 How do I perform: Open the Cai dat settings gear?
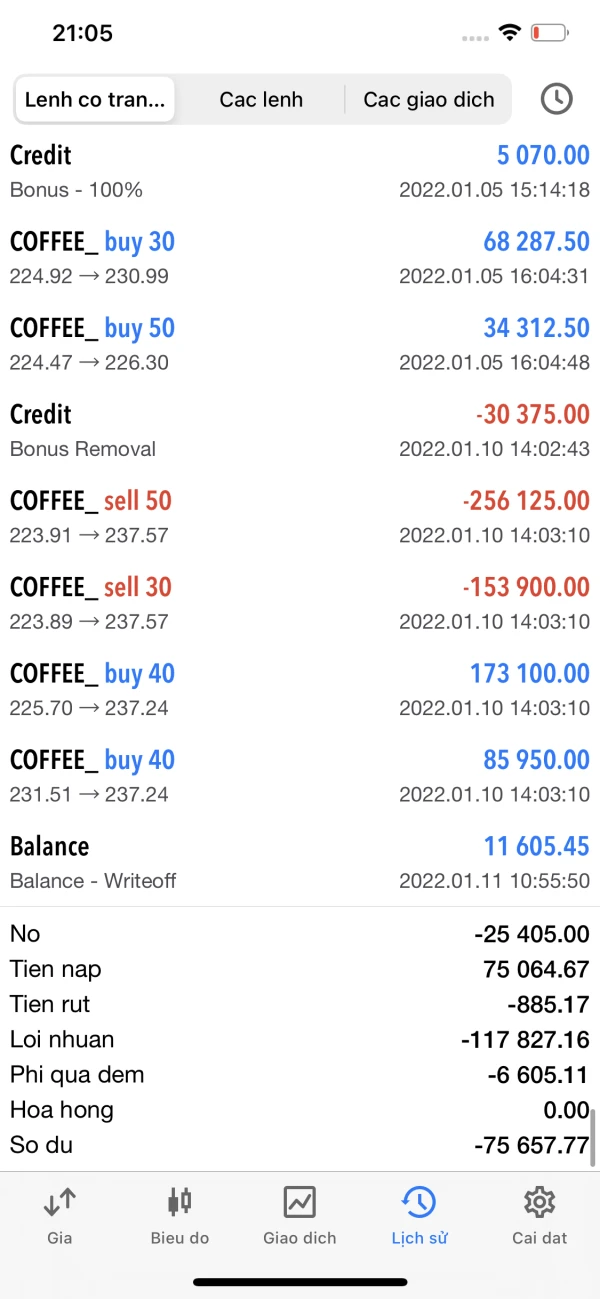click(539, 1203)
